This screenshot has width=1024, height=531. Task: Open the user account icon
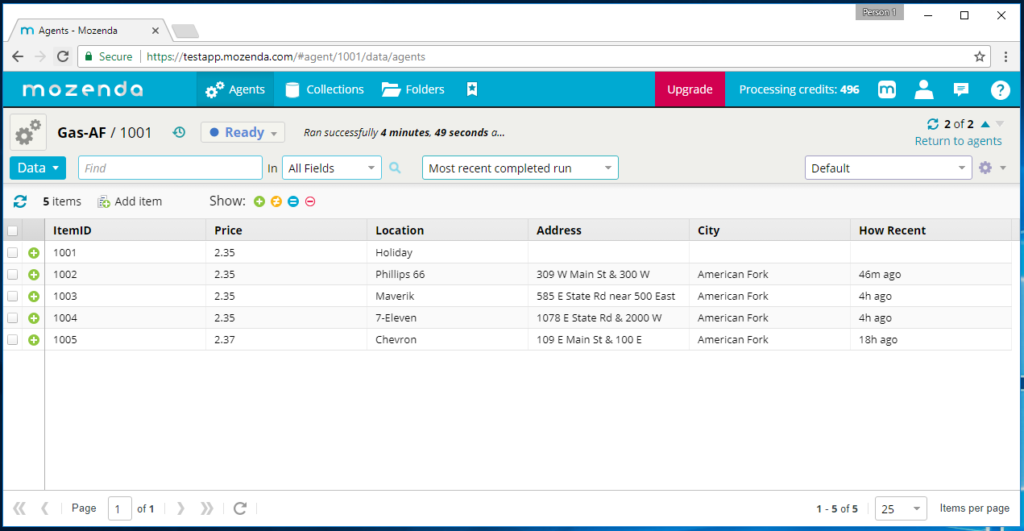pos(924,89)
